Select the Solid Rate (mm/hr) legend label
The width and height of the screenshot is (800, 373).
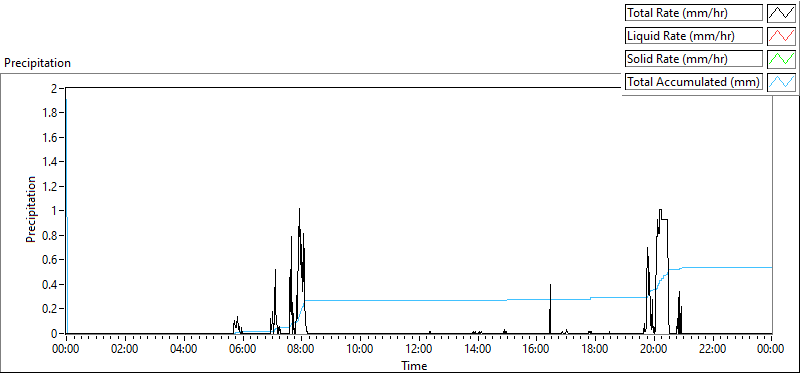694,59
